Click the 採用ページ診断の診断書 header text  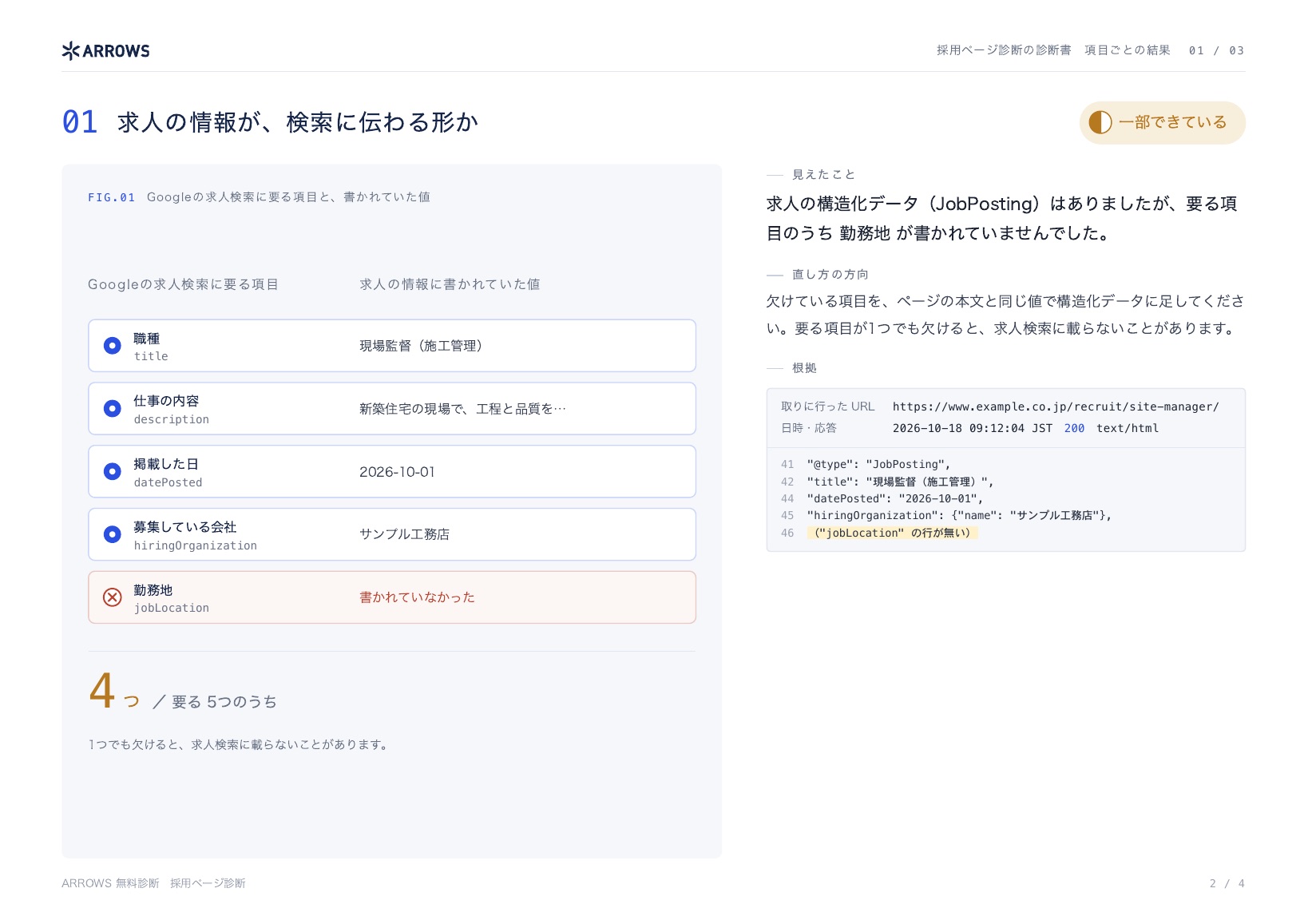[1004, 50]
